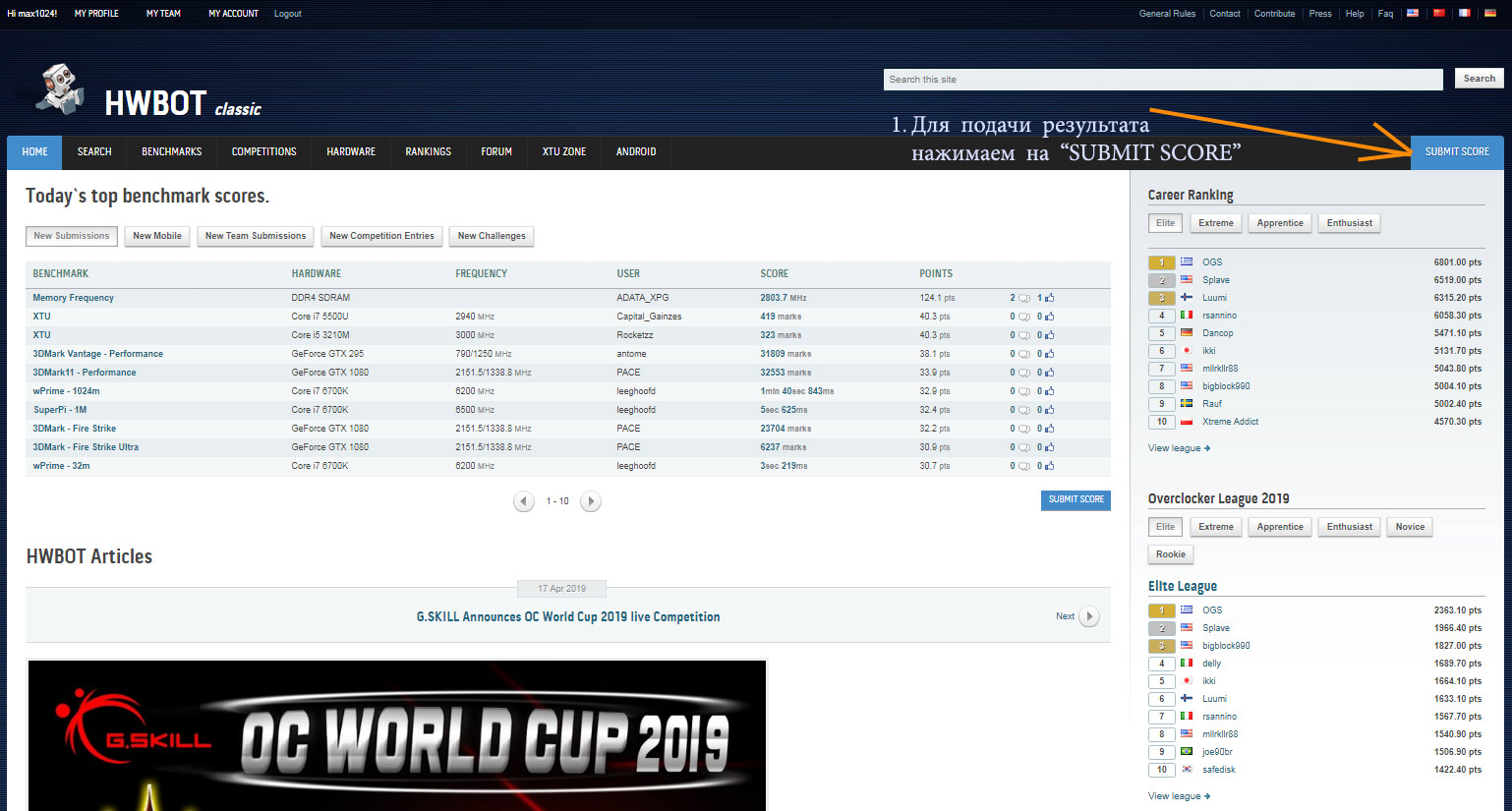Open the XTU ZONE menu
Image resolution: width=1512 pixels, height=811 pixels.
tap(564, 152)
